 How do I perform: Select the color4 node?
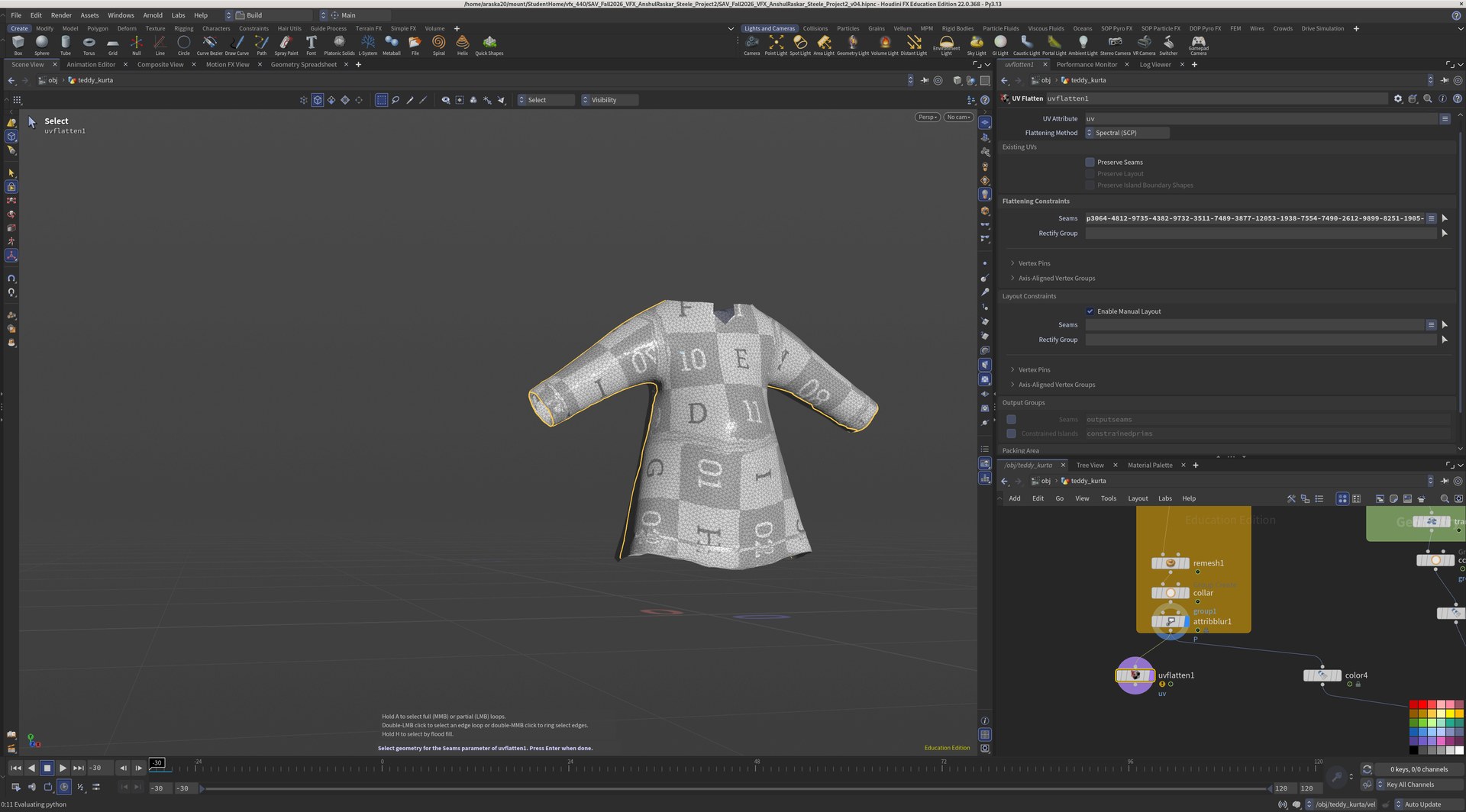1322,675
